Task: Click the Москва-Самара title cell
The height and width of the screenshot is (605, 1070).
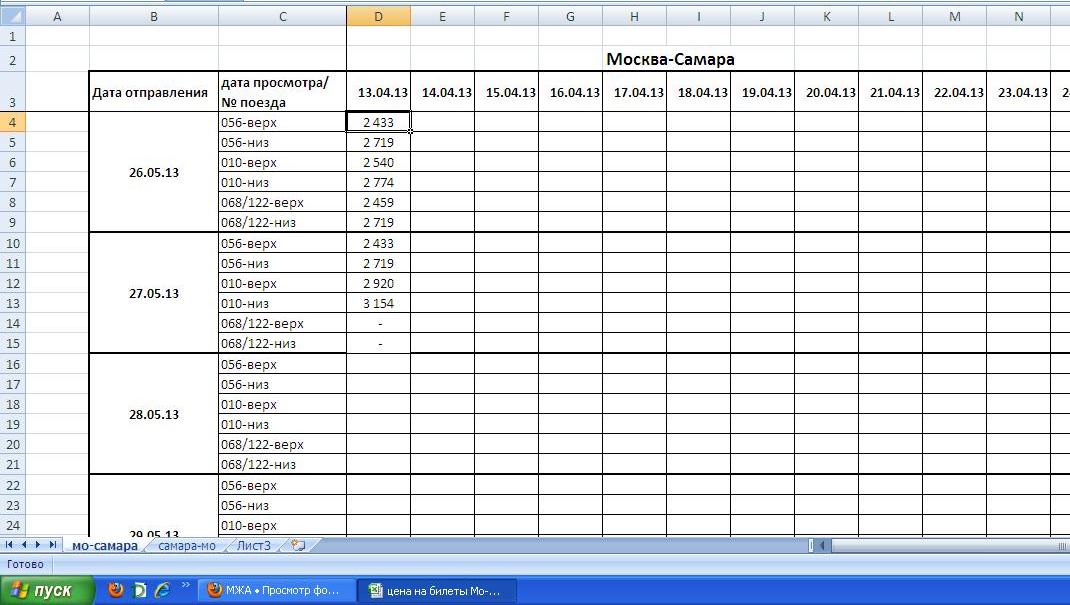Action: tap(670, 59)
